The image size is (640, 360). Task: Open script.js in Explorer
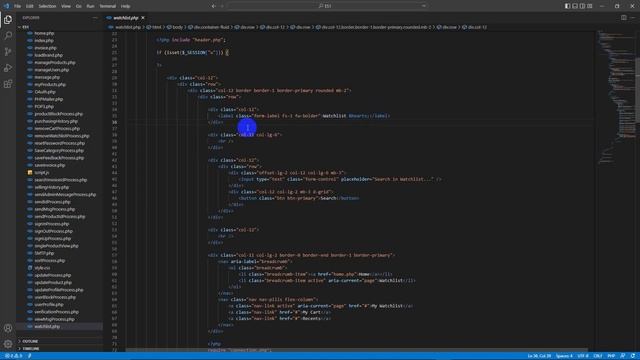[42, 173]
